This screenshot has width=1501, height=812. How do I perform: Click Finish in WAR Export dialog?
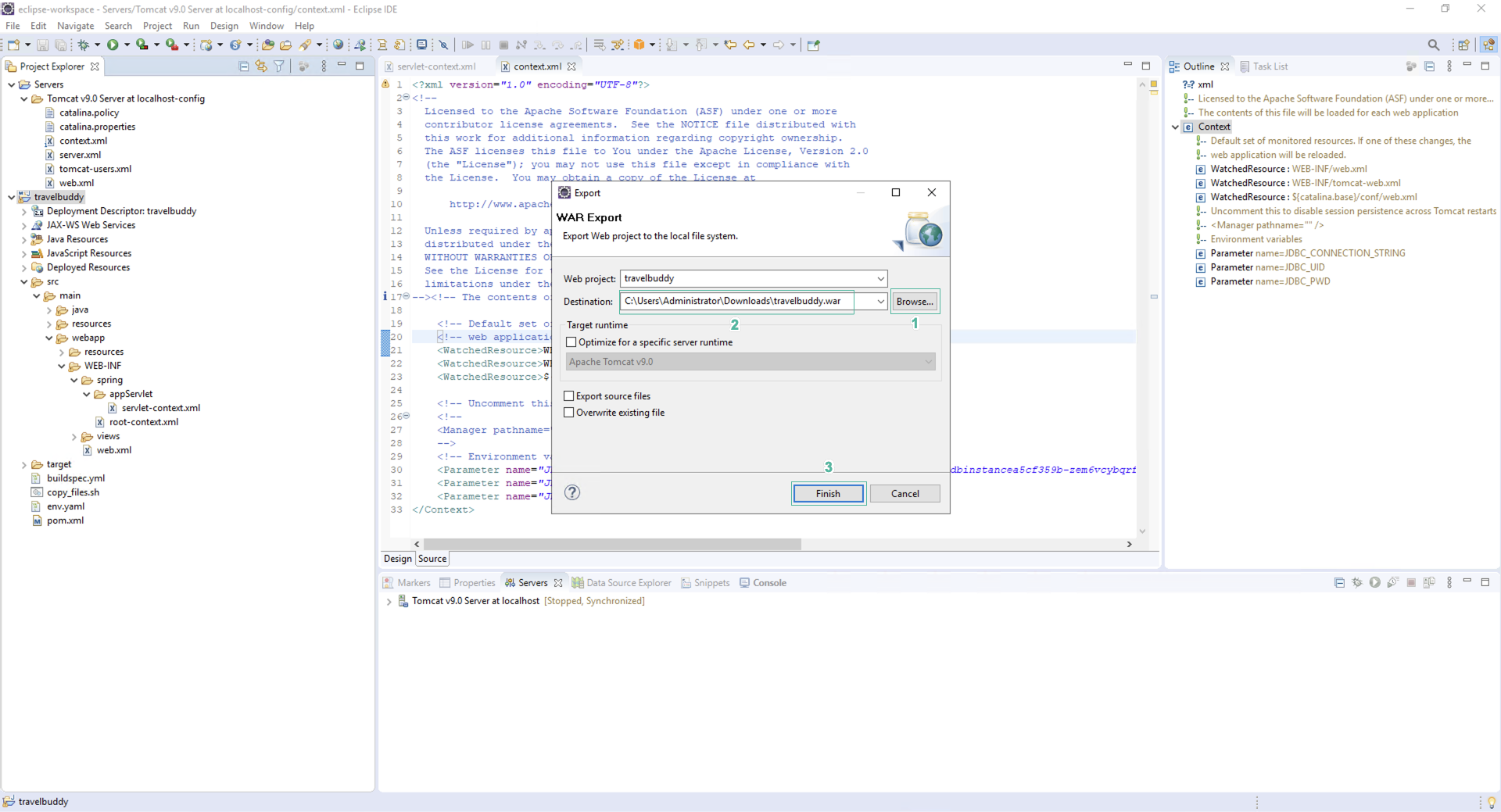pyautogui.click(x=828, y=493)
